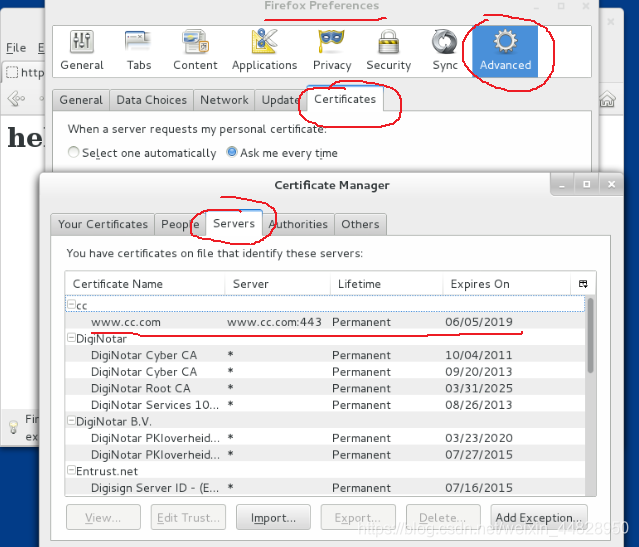This screenshot has width=639, height=547.
Task: Open Authorities tab
Action: [298, 224]
